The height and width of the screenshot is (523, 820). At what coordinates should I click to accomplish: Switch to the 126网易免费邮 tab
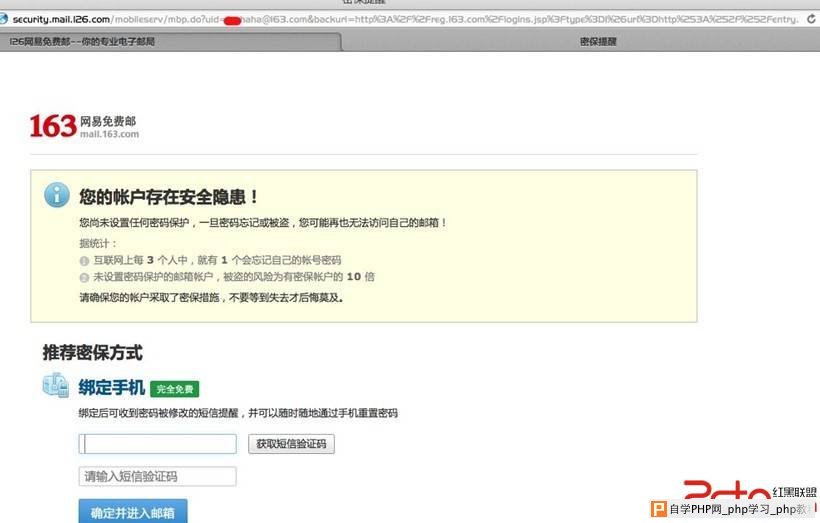pos(170,42)
